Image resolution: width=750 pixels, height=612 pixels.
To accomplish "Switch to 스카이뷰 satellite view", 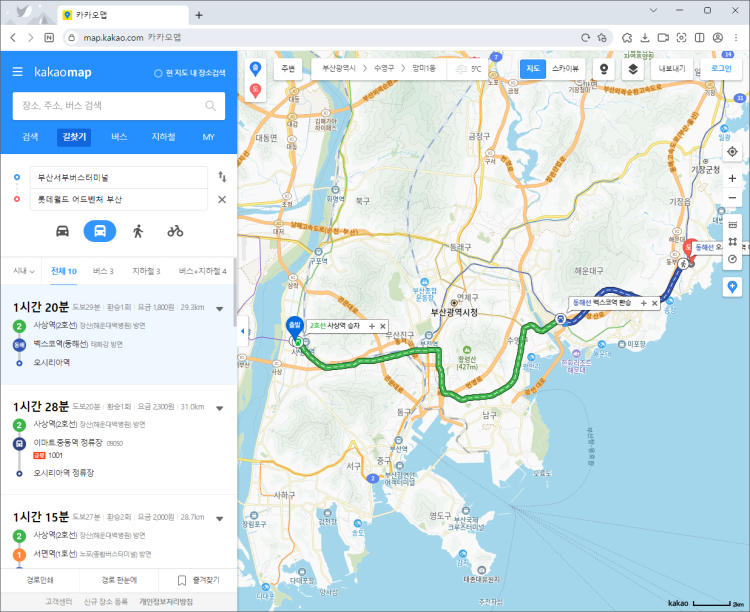I will tap(565, 69).
